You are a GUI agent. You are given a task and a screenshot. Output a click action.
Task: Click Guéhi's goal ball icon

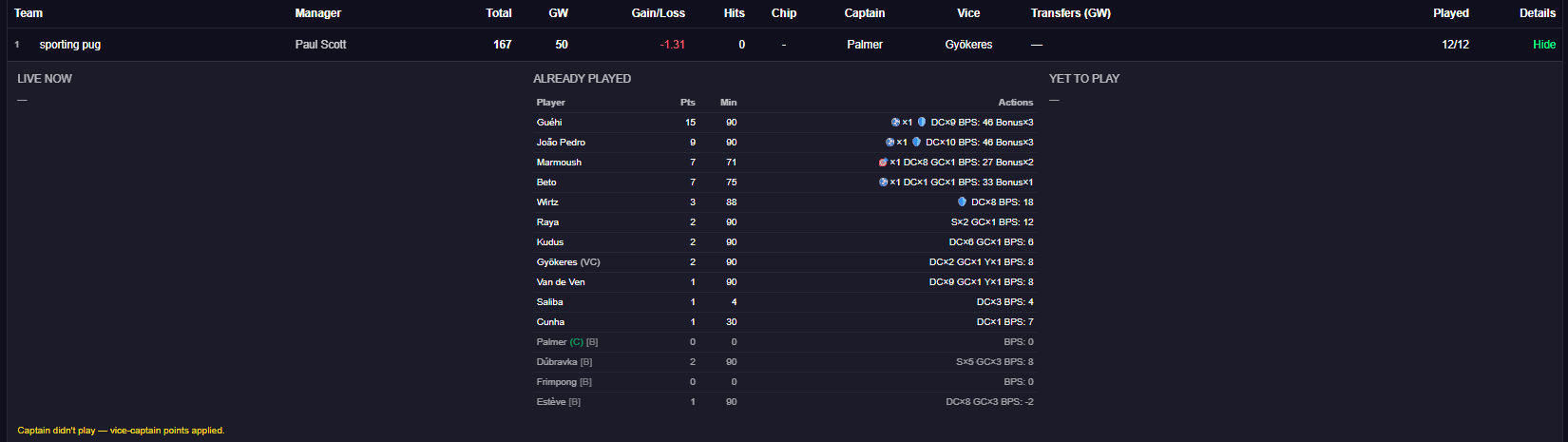click(895, 123)
